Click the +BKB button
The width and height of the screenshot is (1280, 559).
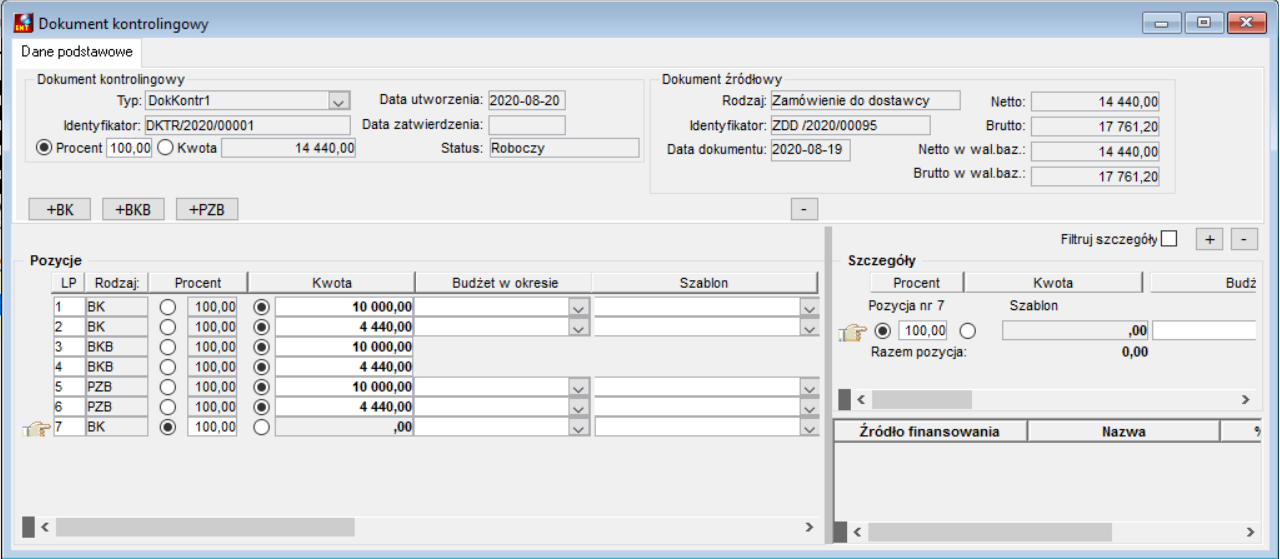tap(133, 209)
